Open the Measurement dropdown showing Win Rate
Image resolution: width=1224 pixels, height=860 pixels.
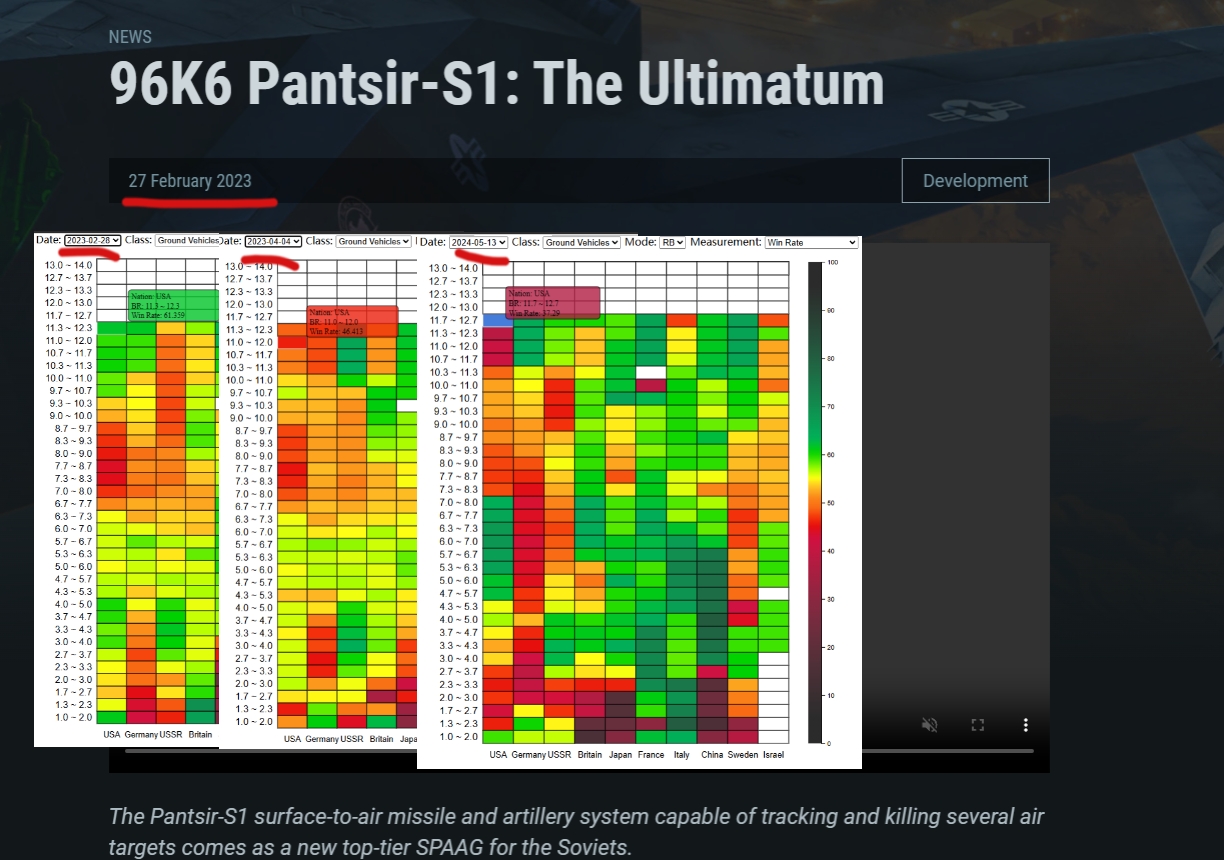tap(810, 242)
